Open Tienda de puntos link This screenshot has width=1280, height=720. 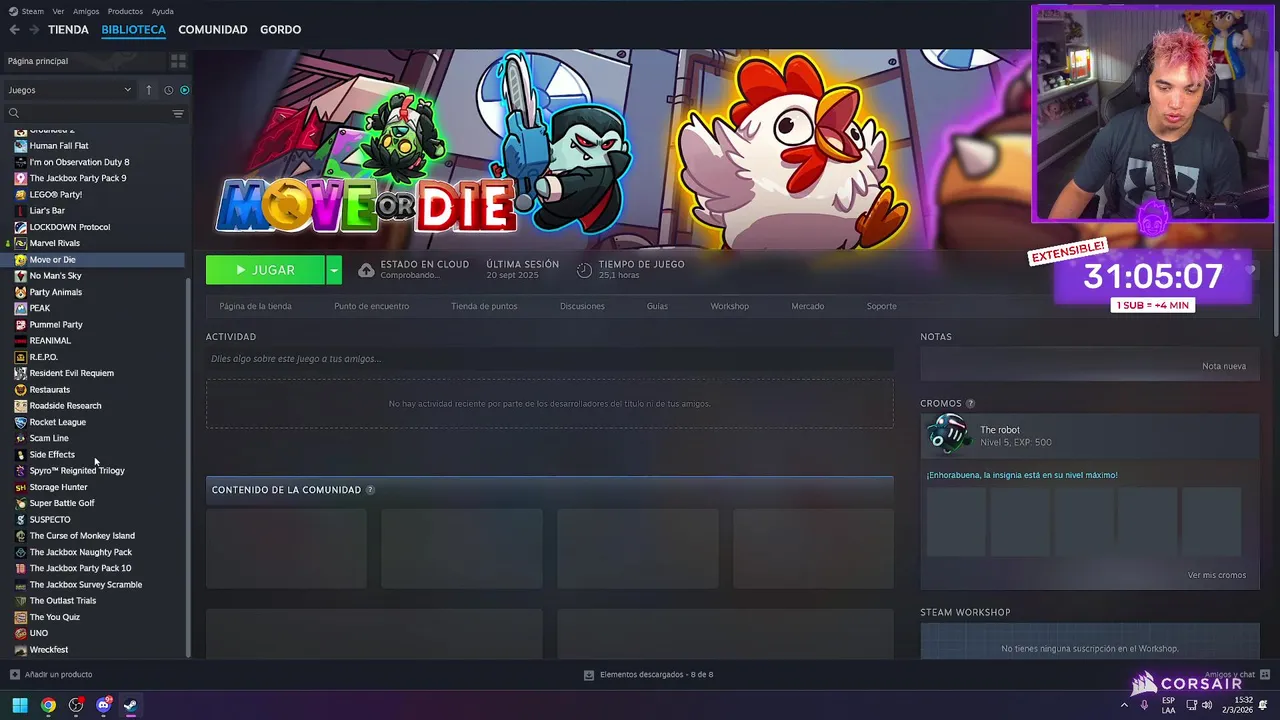tap(484, 306)
